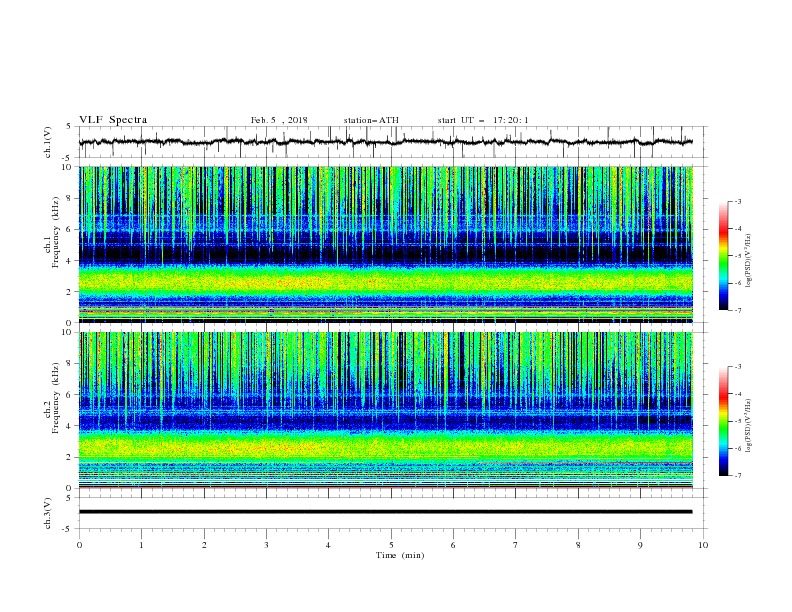Click the ch.2 "Frequency (kHz)" axis label
This screenshot has height=612, width=792.
point(57,398)
